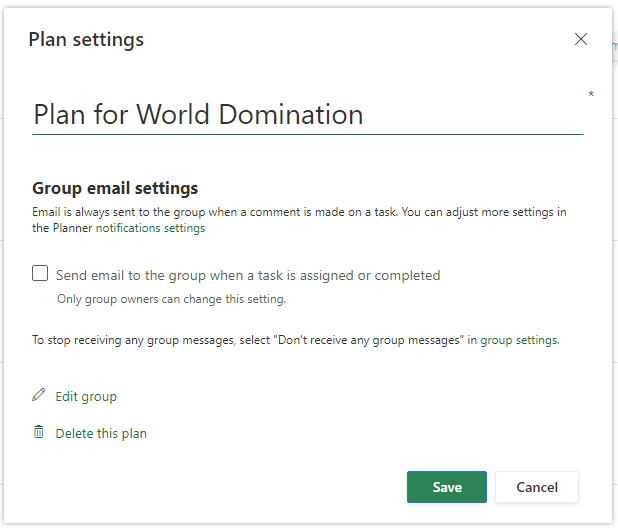Open the group settings link
618x528 pixels.
tap(518, 340)
